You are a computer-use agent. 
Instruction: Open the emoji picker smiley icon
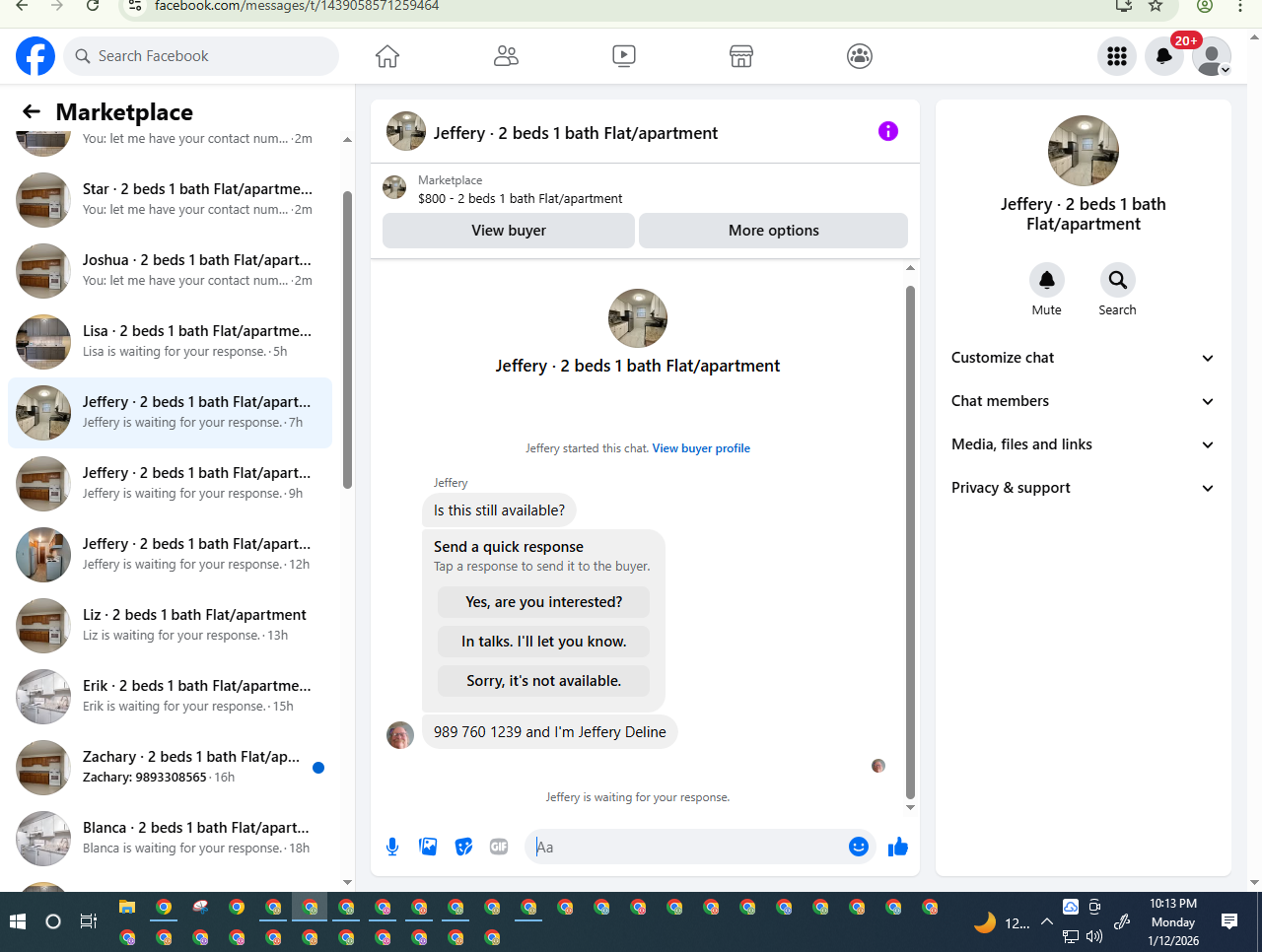[859, 847]
